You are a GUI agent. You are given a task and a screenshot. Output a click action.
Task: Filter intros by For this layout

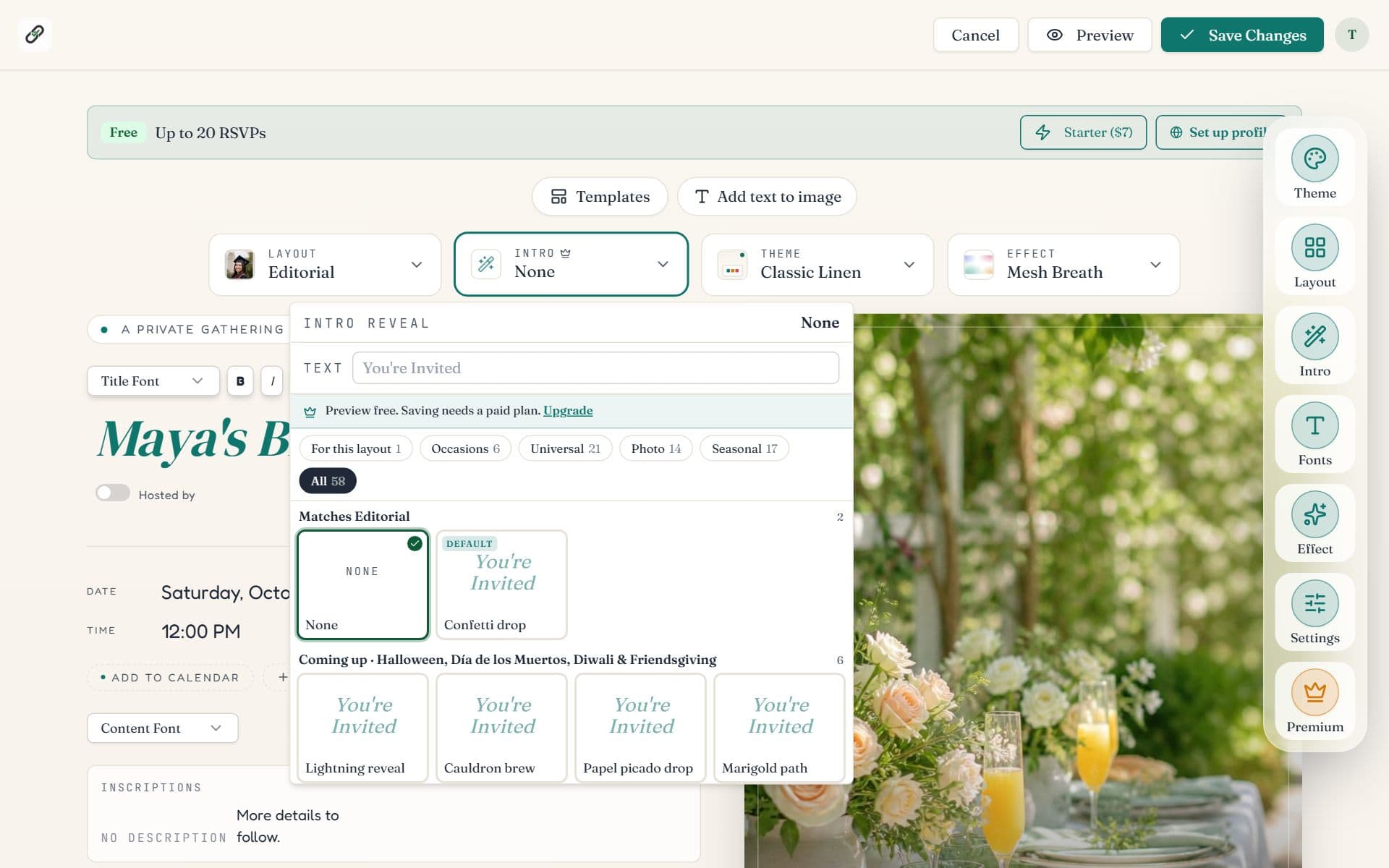(x=356, y=448)
